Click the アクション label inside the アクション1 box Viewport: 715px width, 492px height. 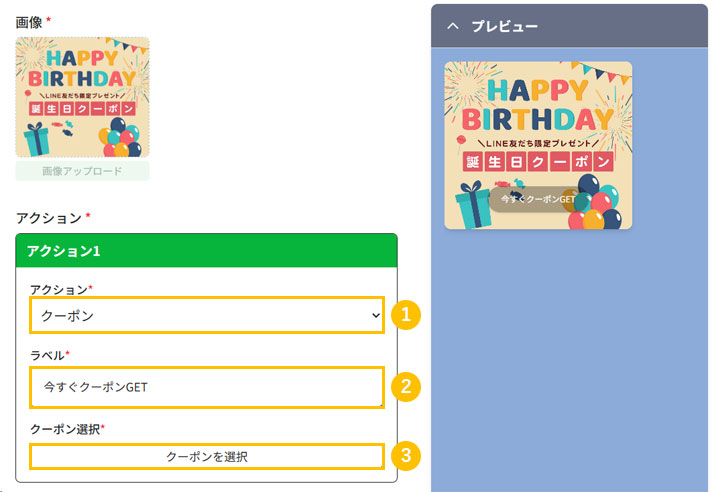pyautogui.click(x=59, y=289)
